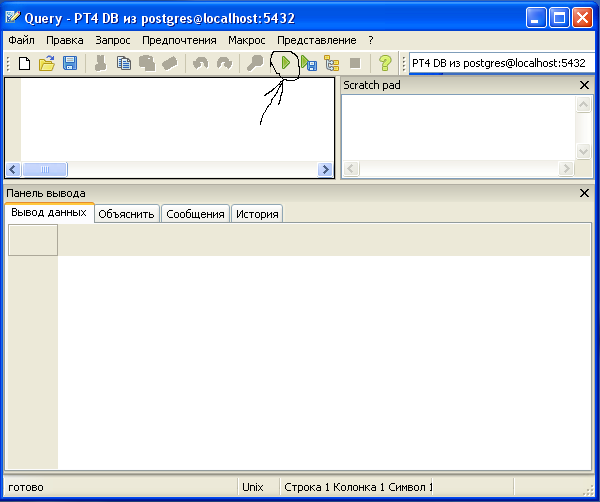Screen dimensions: 600x502
Task: Create a new query file
Action: [x=24, y=63]
